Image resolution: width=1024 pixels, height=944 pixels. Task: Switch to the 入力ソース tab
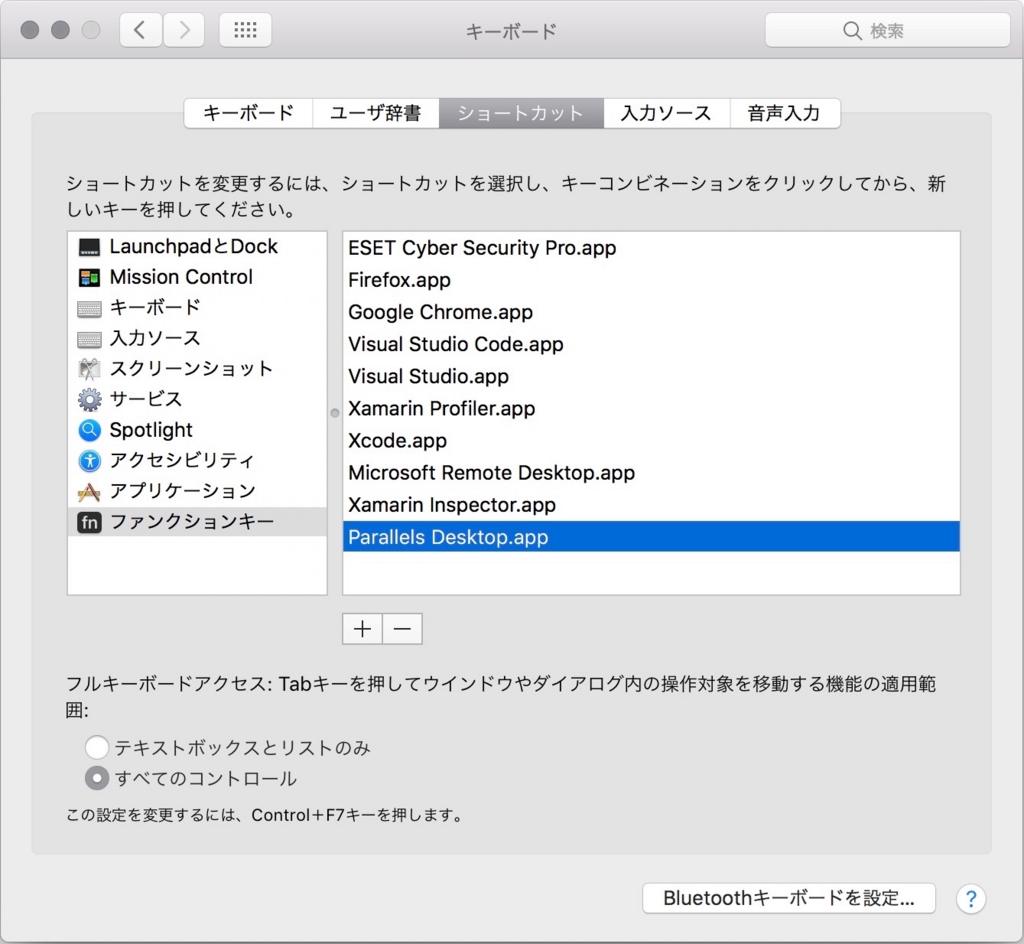[x=666, y=113]
